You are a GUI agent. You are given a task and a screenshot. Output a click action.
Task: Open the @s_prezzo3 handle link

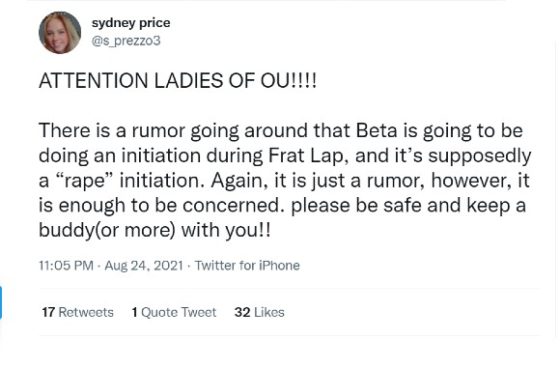(126, 41)
